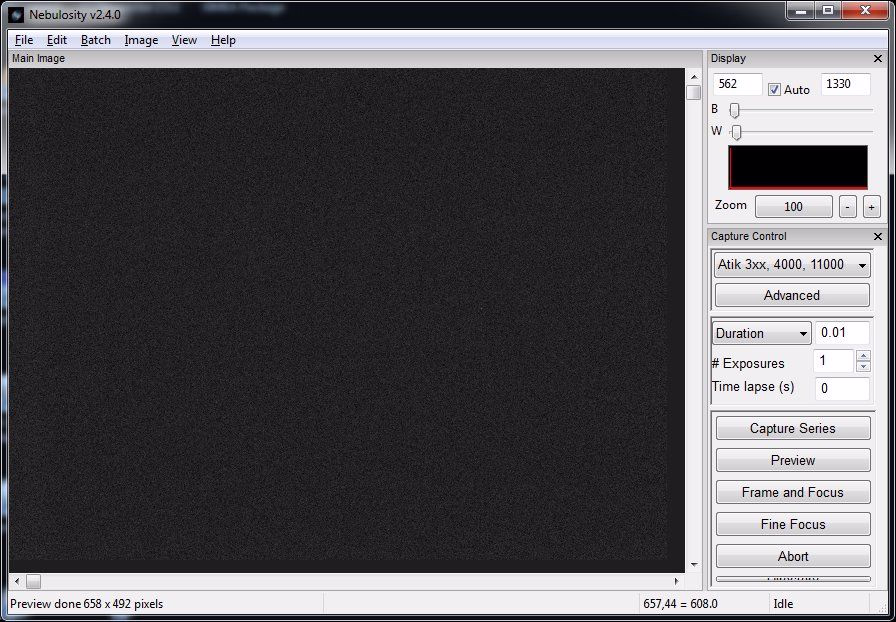Image resolution: width=896 pixels, height=622 pixels.
Task: Increase the number of exposures with up arrow
Action: (864, 356)
